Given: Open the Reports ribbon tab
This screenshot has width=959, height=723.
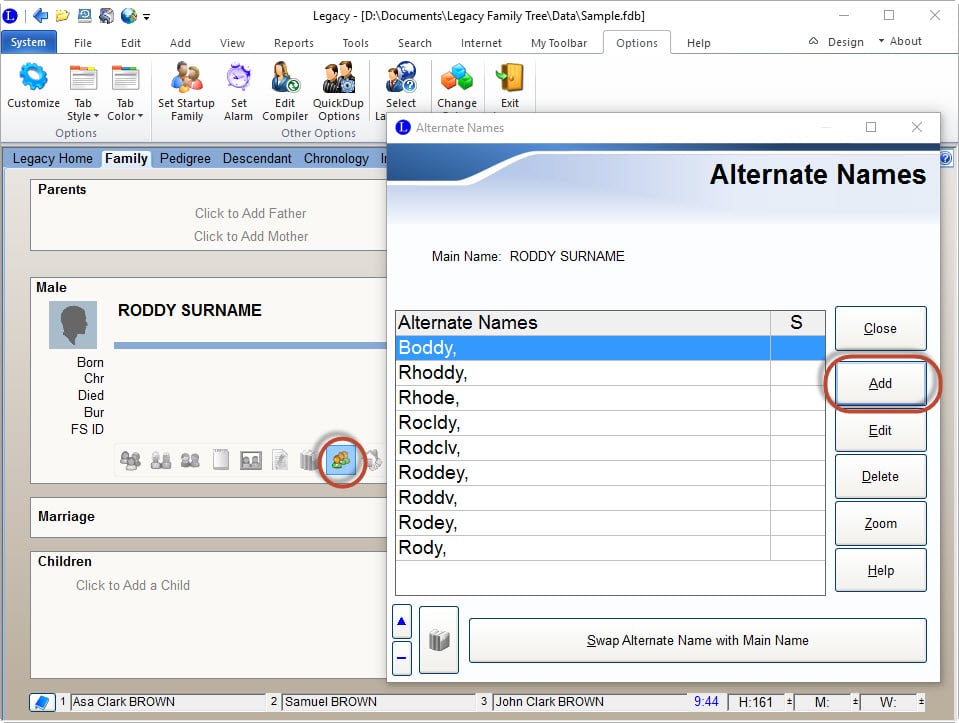Looking at the screenshot, I should pos(293,43).
